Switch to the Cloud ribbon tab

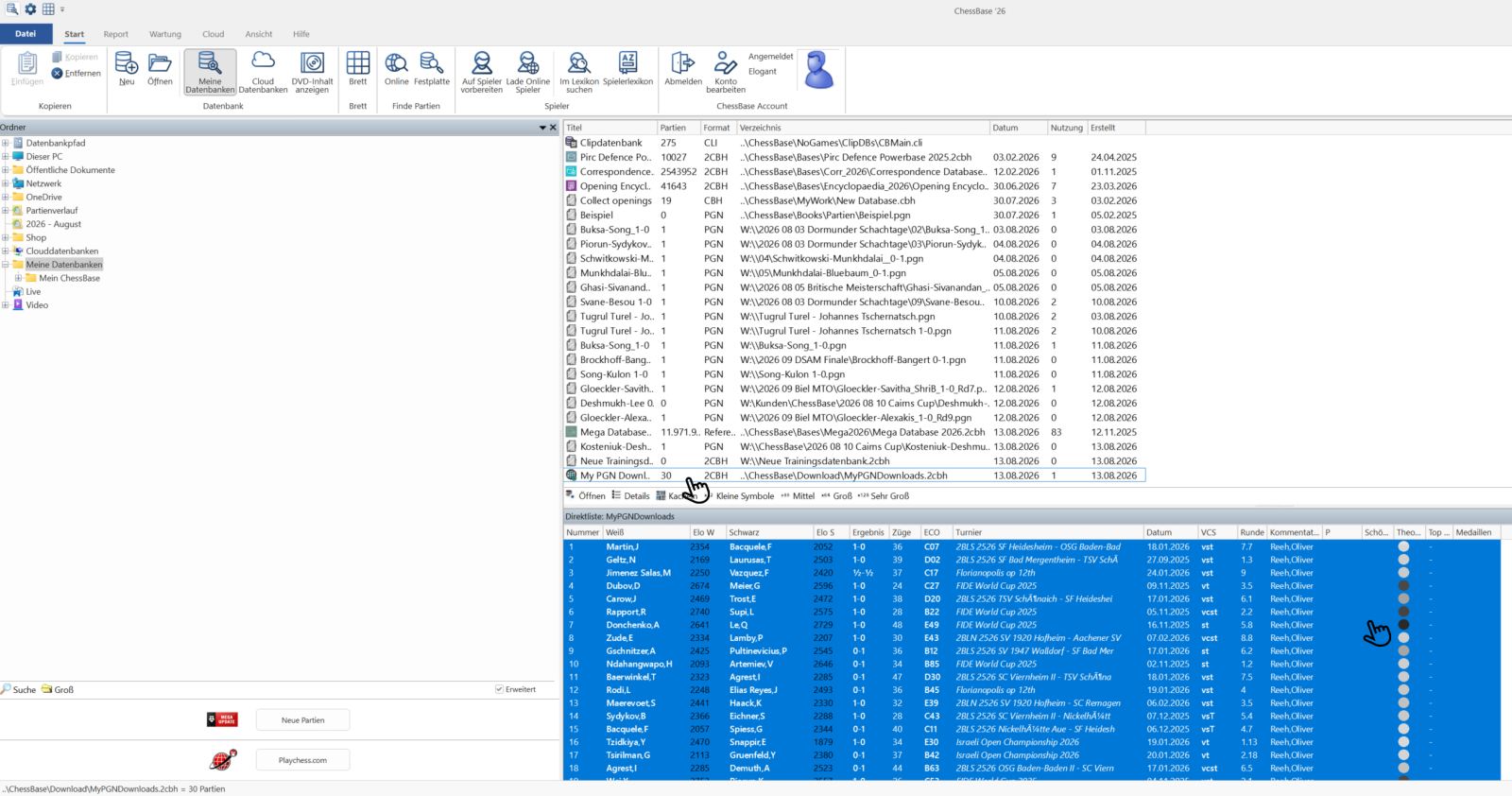[214, 34]
